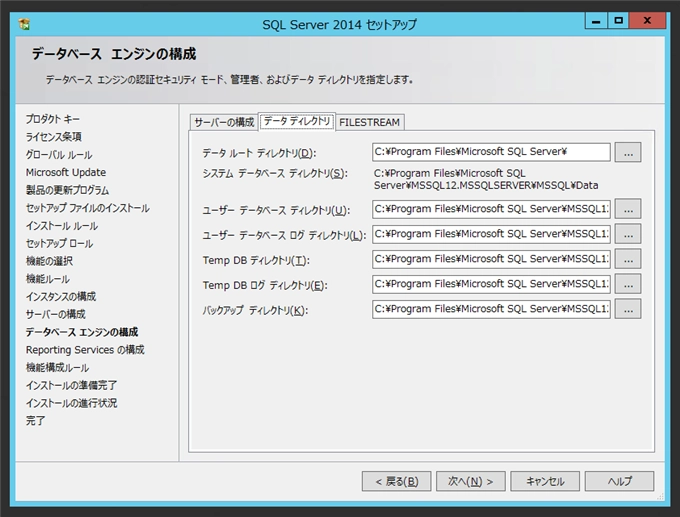Select Microsoft Update step in sidebar
Image resolution: width=680 pixels, height=517 pixels.
65,172
